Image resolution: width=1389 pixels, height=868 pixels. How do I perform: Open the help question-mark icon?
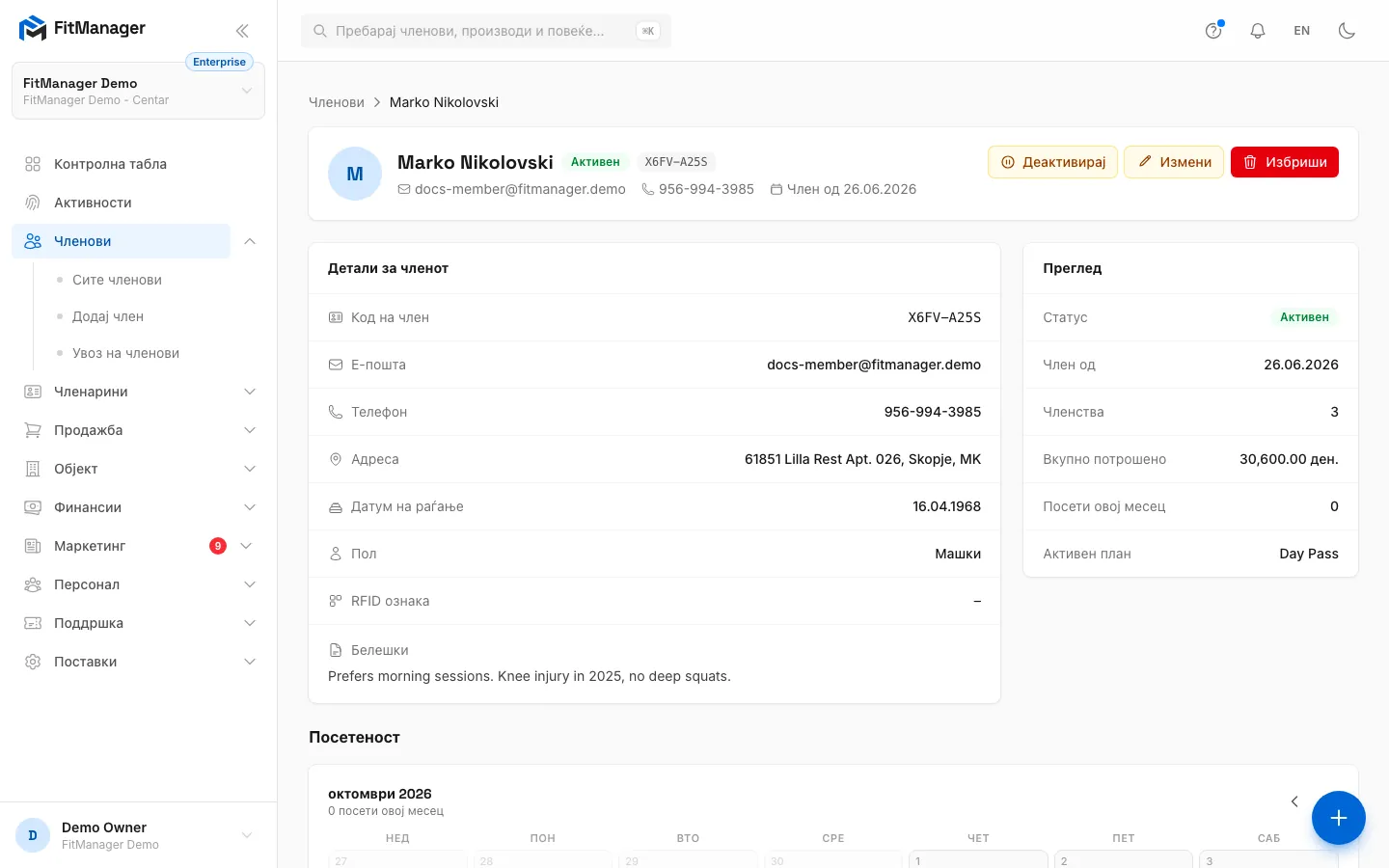(1213, 31)
